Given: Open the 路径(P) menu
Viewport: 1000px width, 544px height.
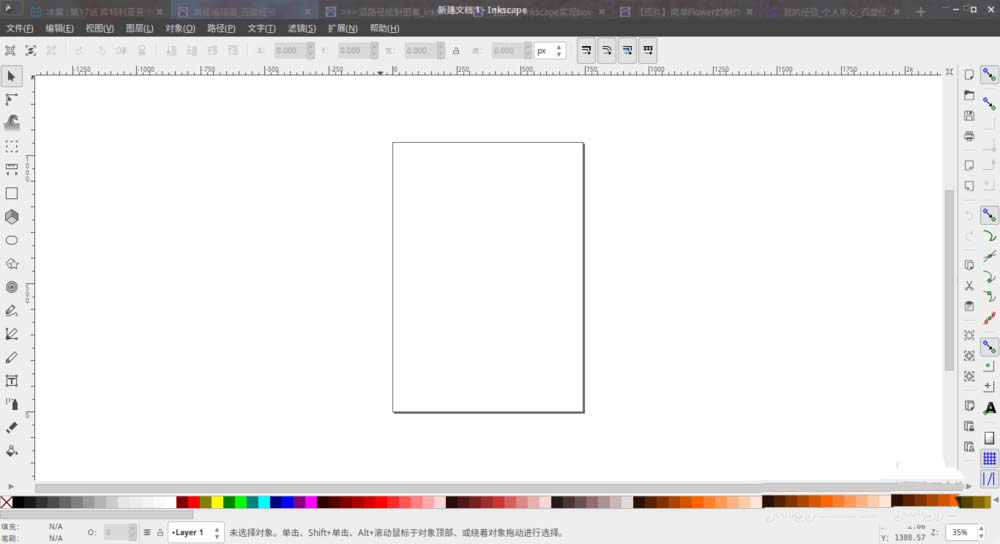Looking at the screenshot, I should [221, 28].
